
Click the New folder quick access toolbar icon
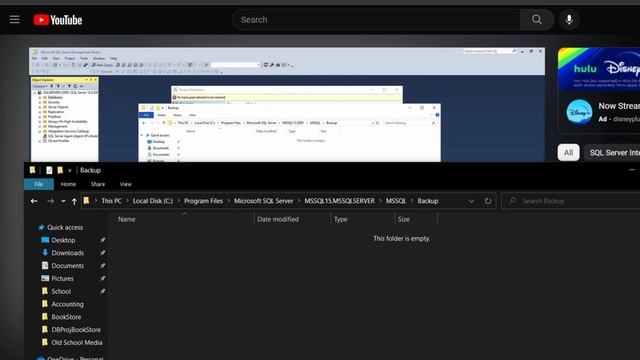point(60,170)
